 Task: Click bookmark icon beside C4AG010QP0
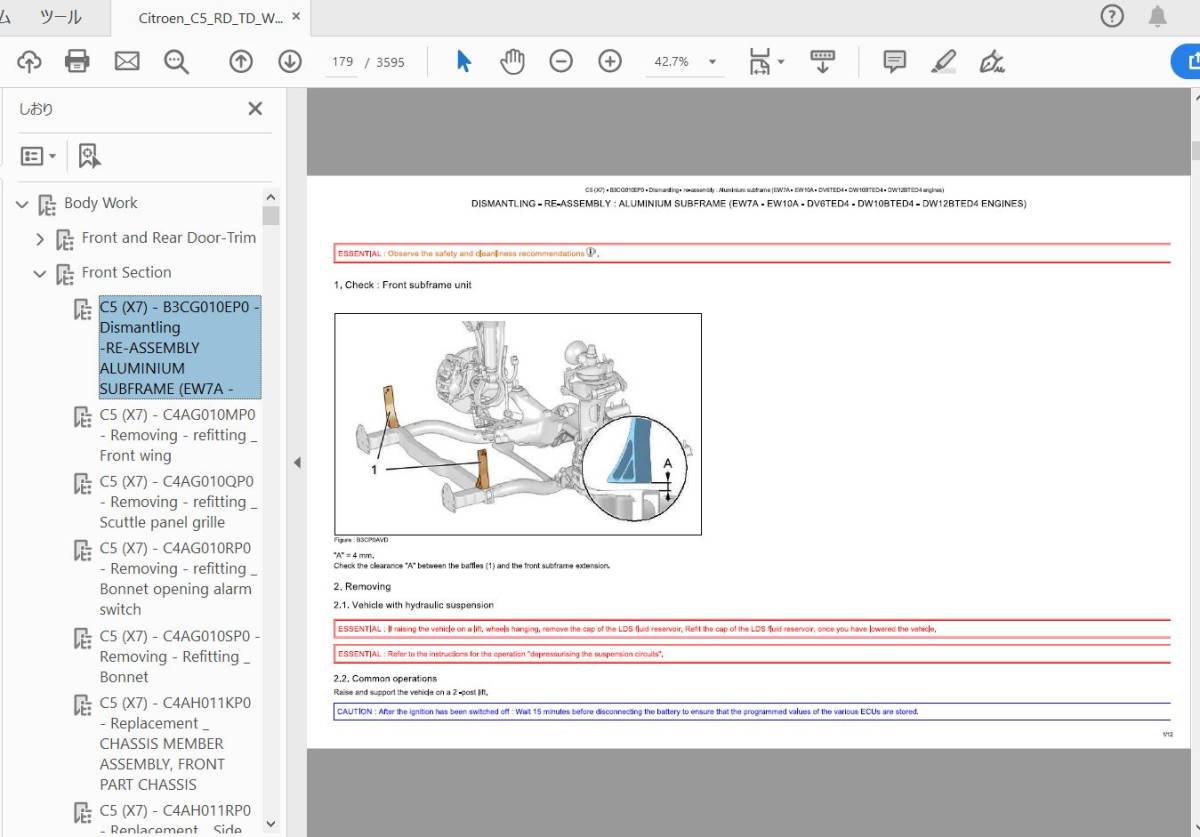(83, 484)
